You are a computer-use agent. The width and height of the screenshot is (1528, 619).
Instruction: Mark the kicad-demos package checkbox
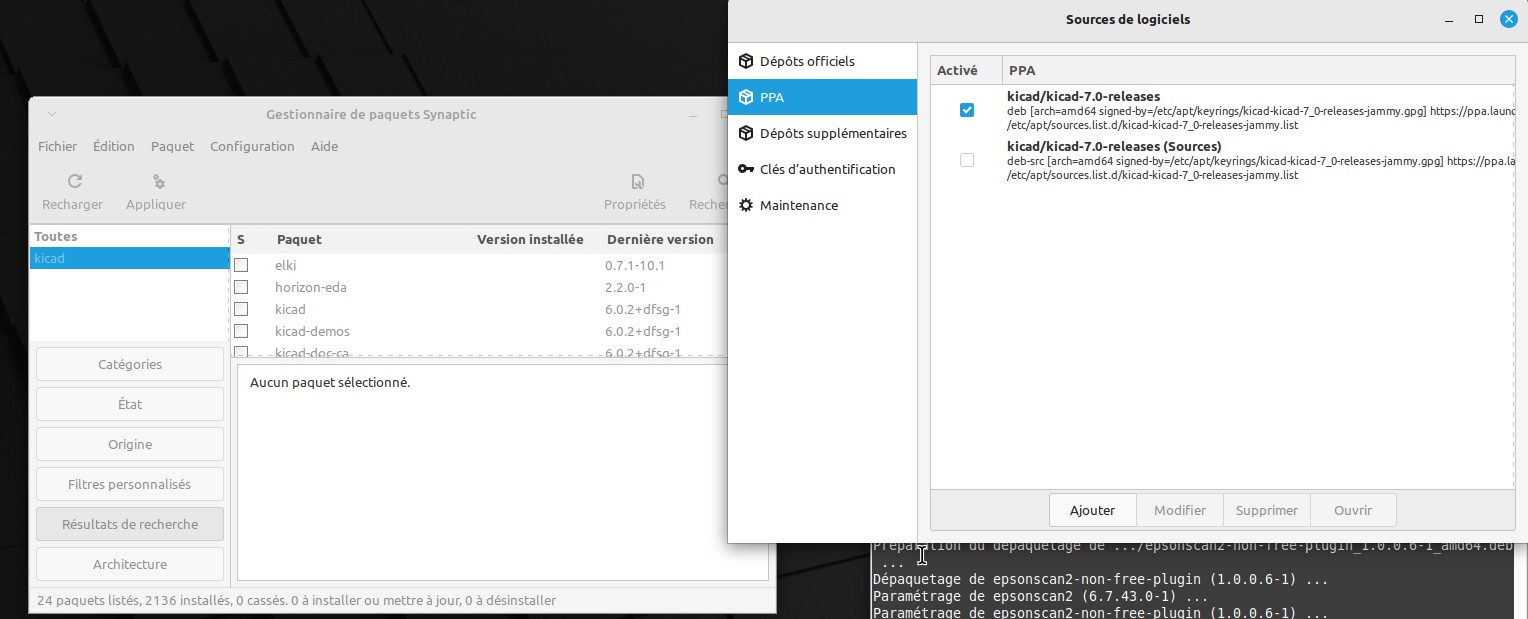(x=241, y=331)
